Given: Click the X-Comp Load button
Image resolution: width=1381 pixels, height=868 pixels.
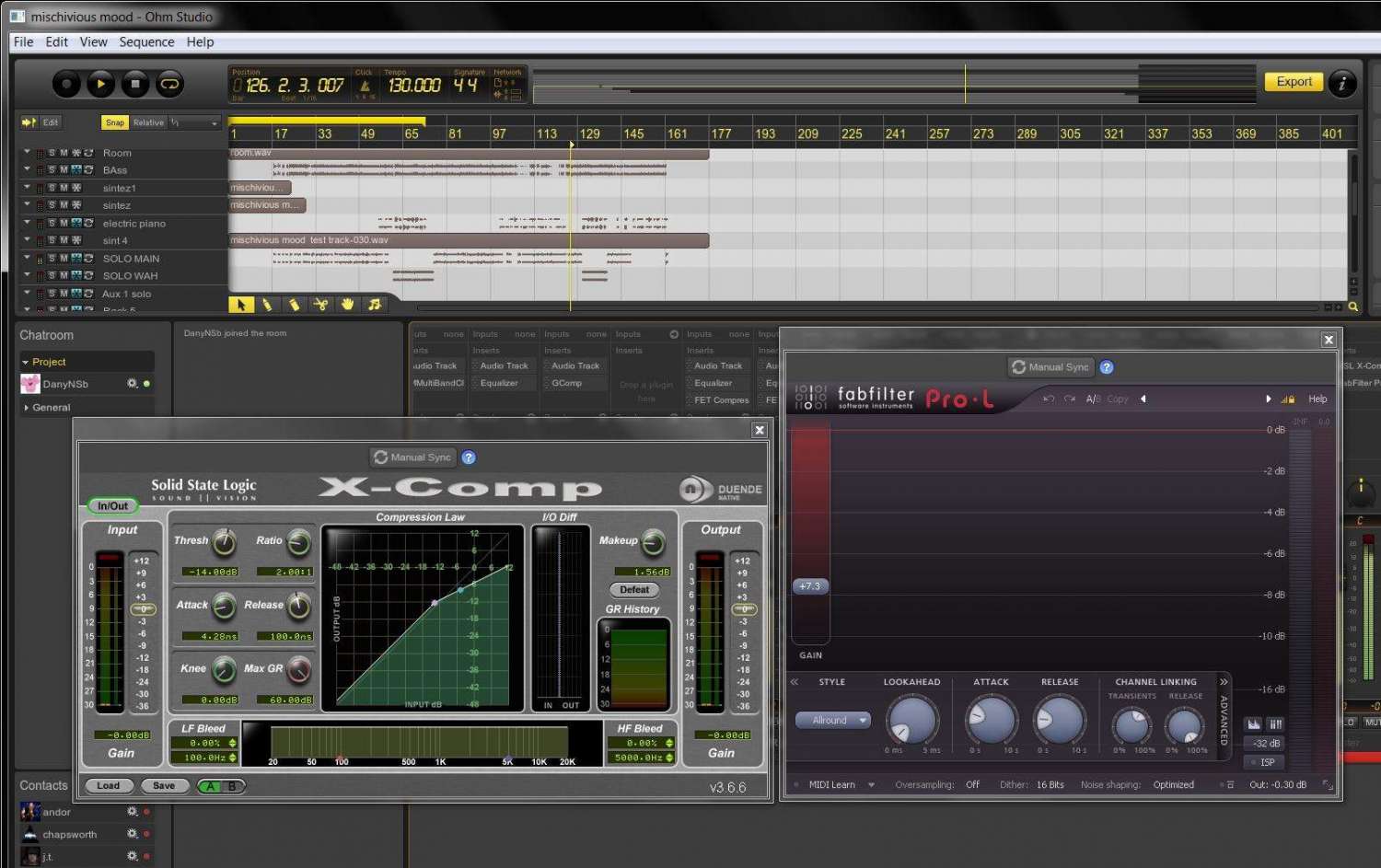Looking at the screenshot, I should (x=109, y=786).
